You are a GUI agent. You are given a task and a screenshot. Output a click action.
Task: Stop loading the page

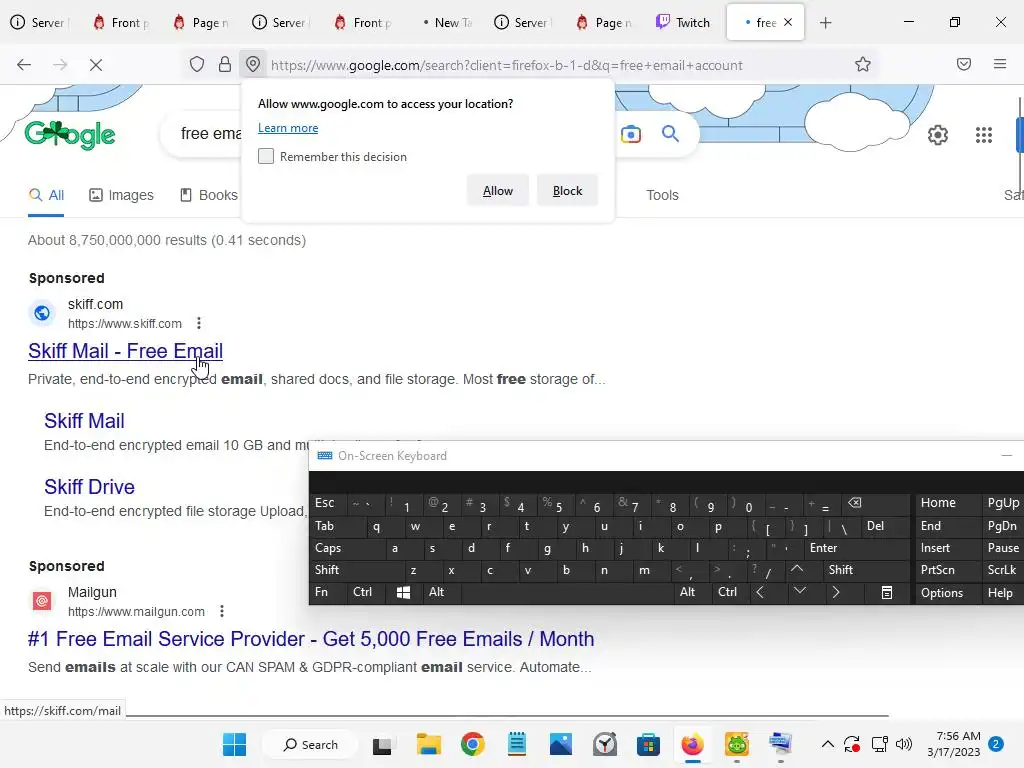tap(95, 65)
